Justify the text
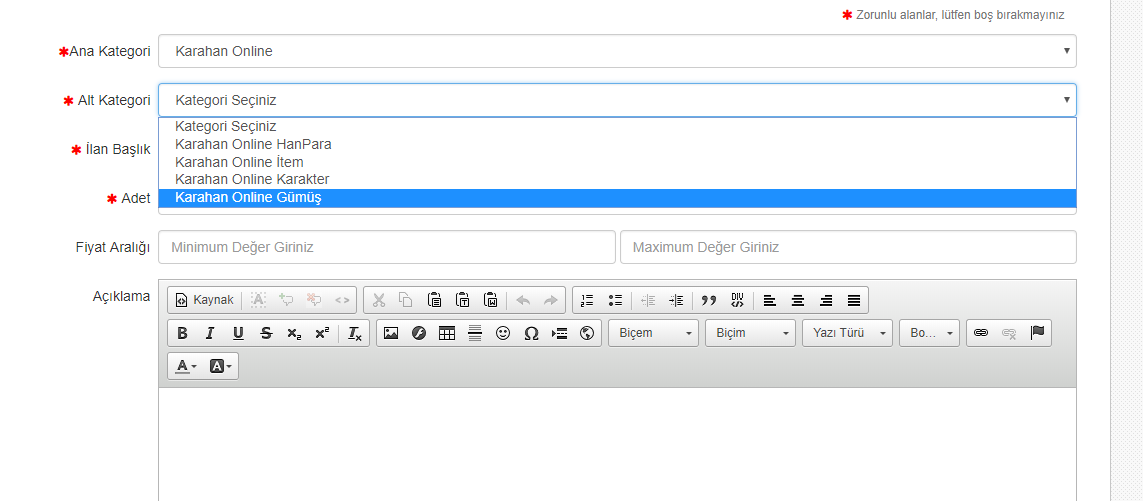Screen dimensions: 1143x501 click(854, 300)
